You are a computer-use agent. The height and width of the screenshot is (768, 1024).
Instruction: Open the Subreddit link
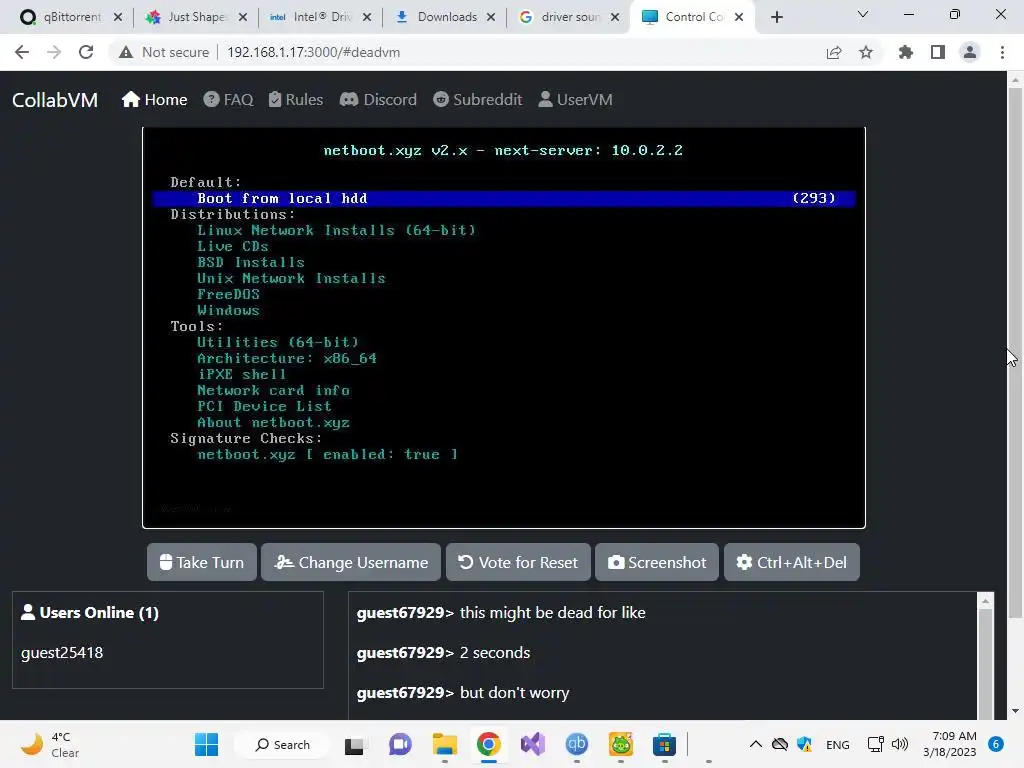pyautogui.click(x=477, y=100)
